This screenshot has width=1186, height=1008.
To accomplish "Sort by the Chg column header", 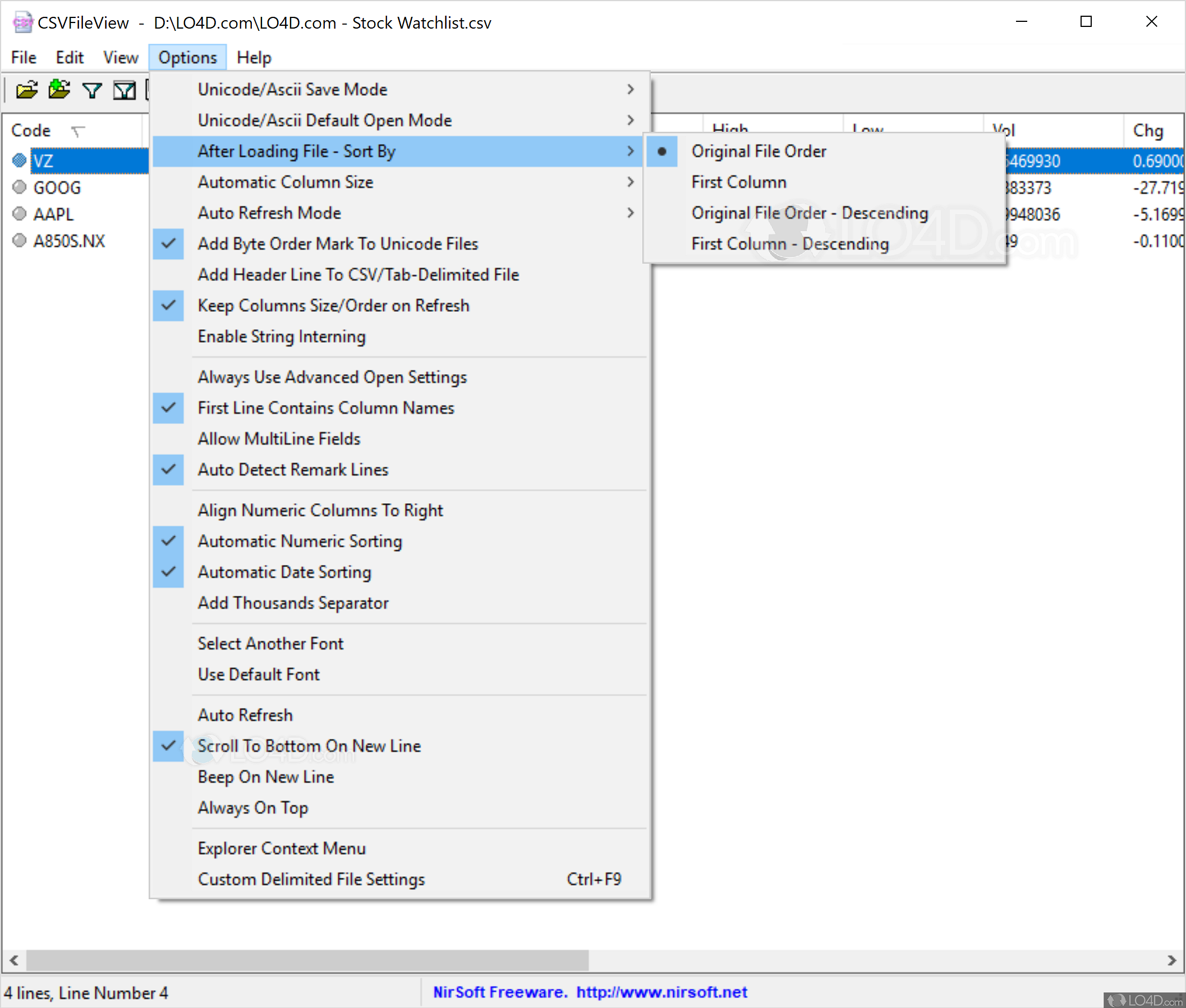I will [x=1154, y=131].
